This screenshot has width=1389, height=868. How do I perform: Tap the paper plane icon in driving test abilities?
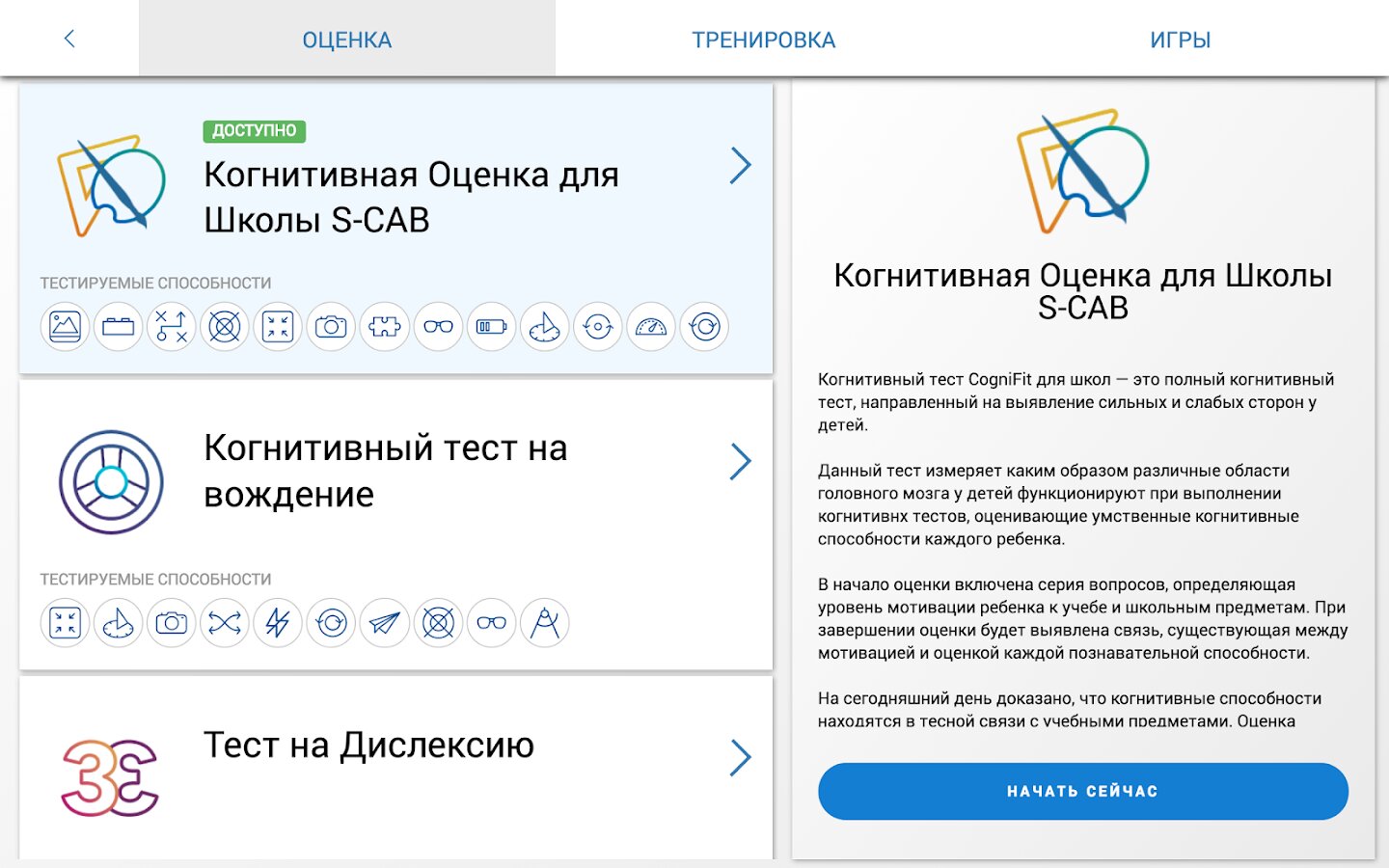pos(385,623)
